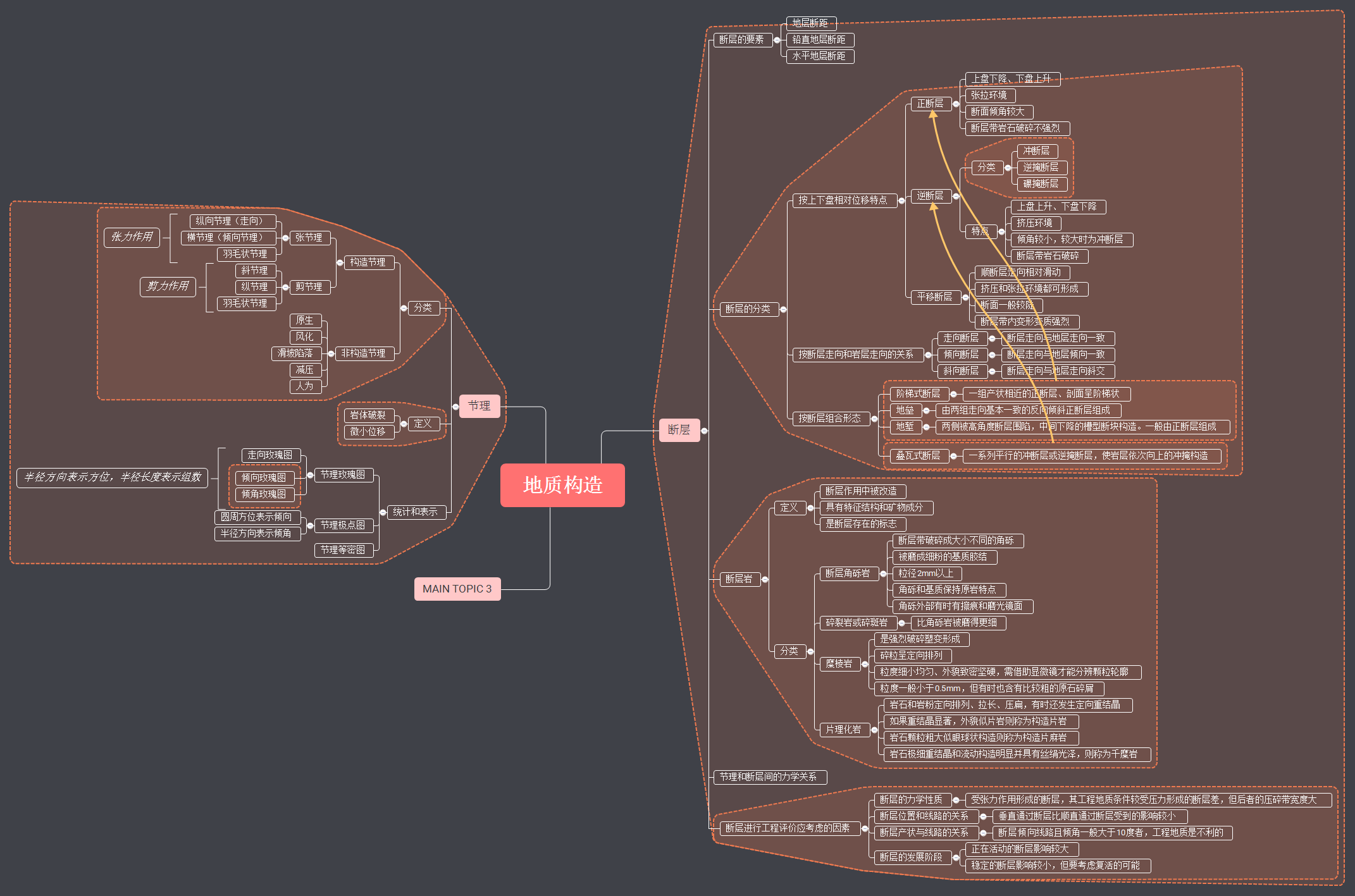This screenshot has width=1355, height=896.
Task: Select the 张力作用 node
Action: (x=131, y=238)
